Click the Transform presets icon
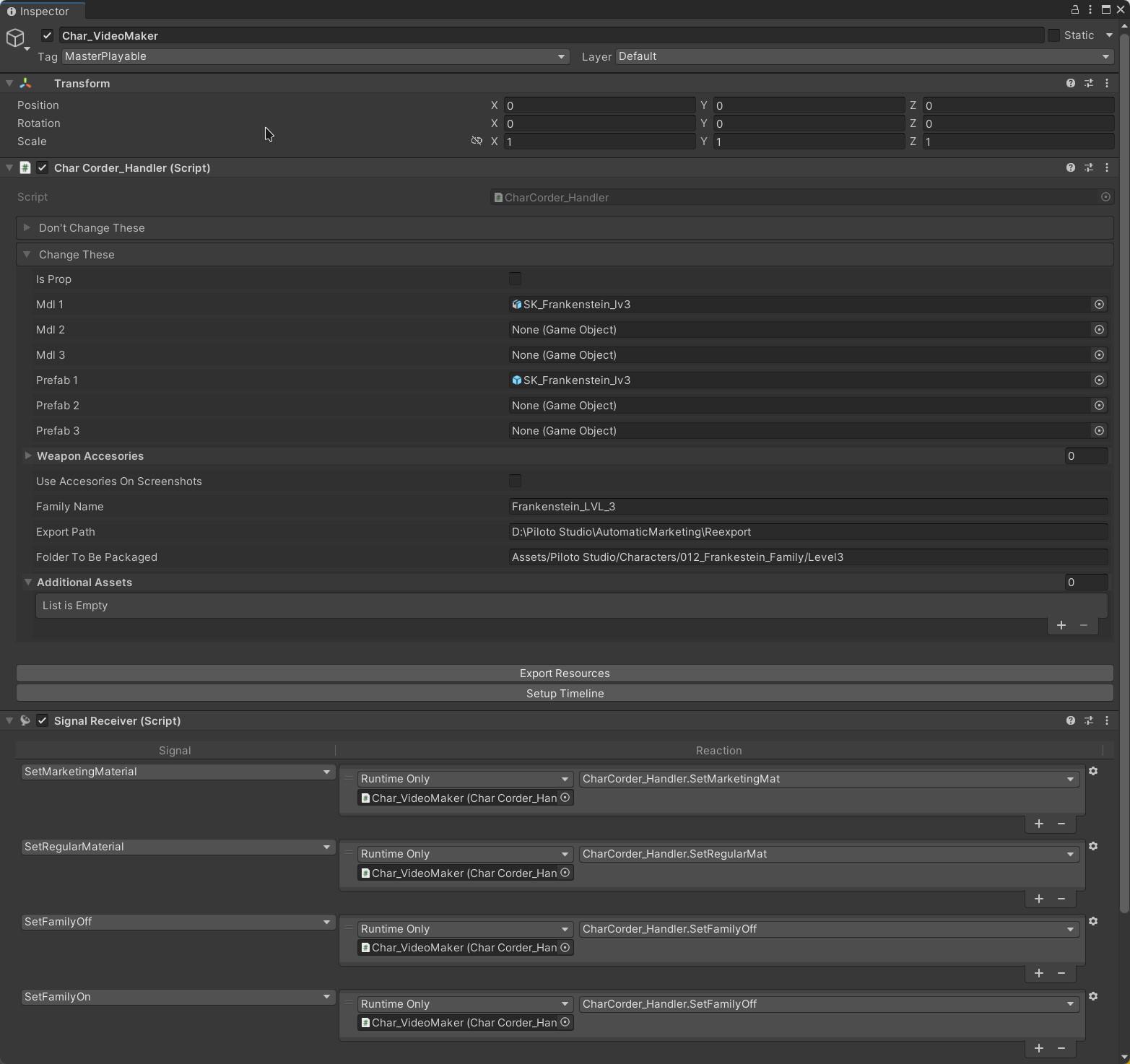This screenshot has height=1064, width=1130. (1088, 83)
